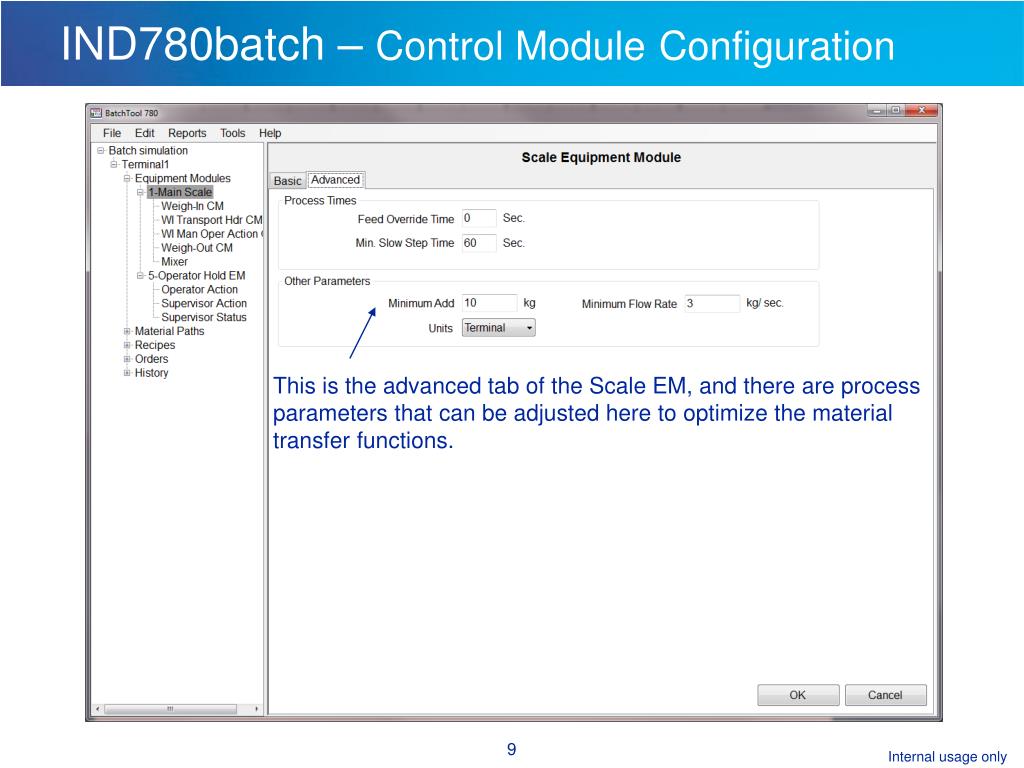1024x768 pixels.
Task: Select Orders label in tree
Action: point(152,359)
